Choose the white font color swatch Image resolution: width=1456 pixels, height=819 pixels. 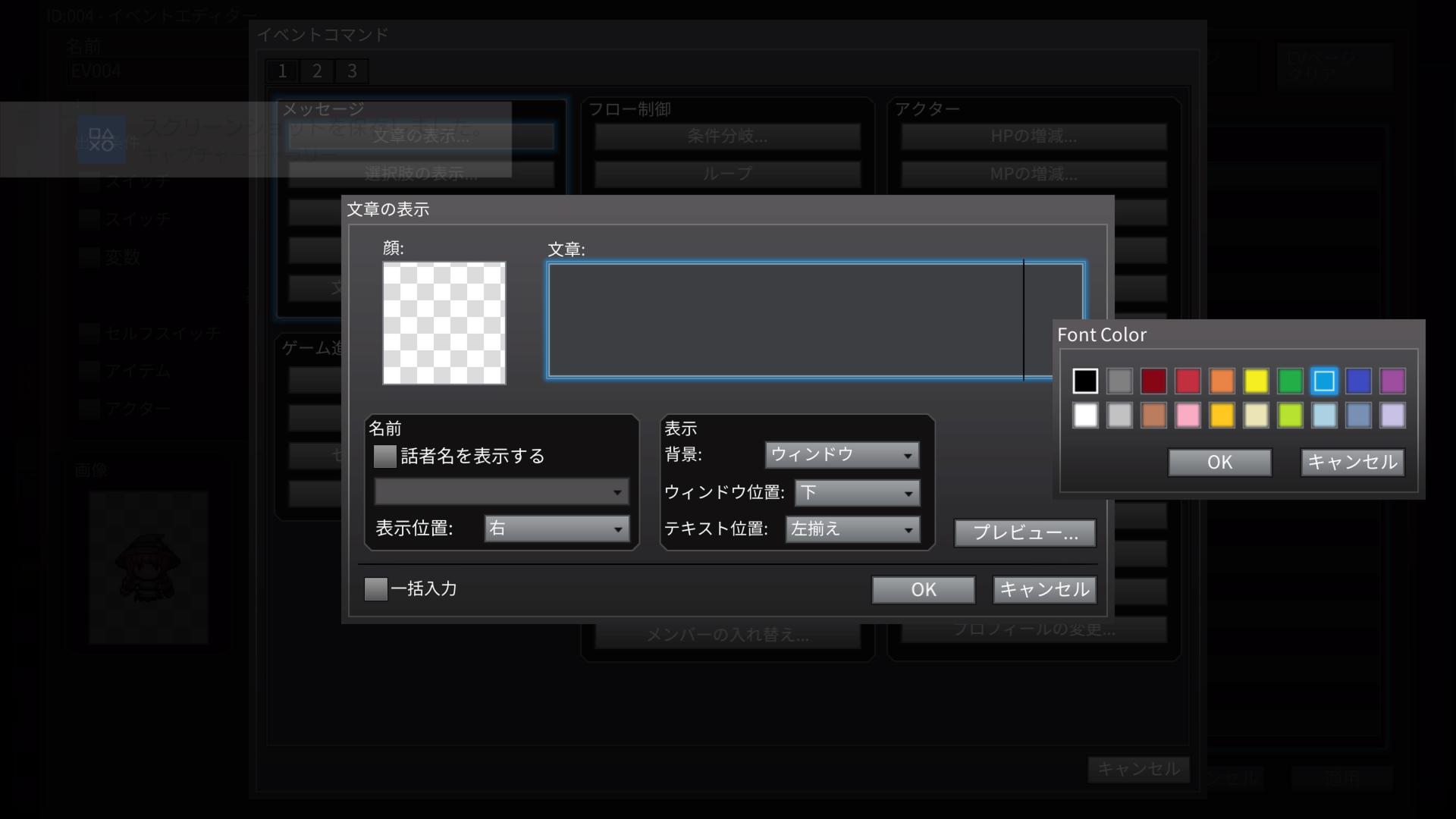point(1085,415)
